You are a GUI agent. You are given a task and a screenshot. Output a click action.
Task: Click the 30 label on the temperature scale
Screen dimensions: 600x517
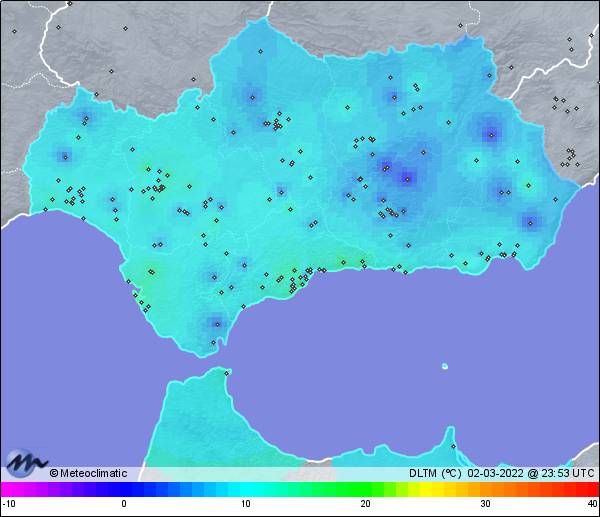point(486,503)
